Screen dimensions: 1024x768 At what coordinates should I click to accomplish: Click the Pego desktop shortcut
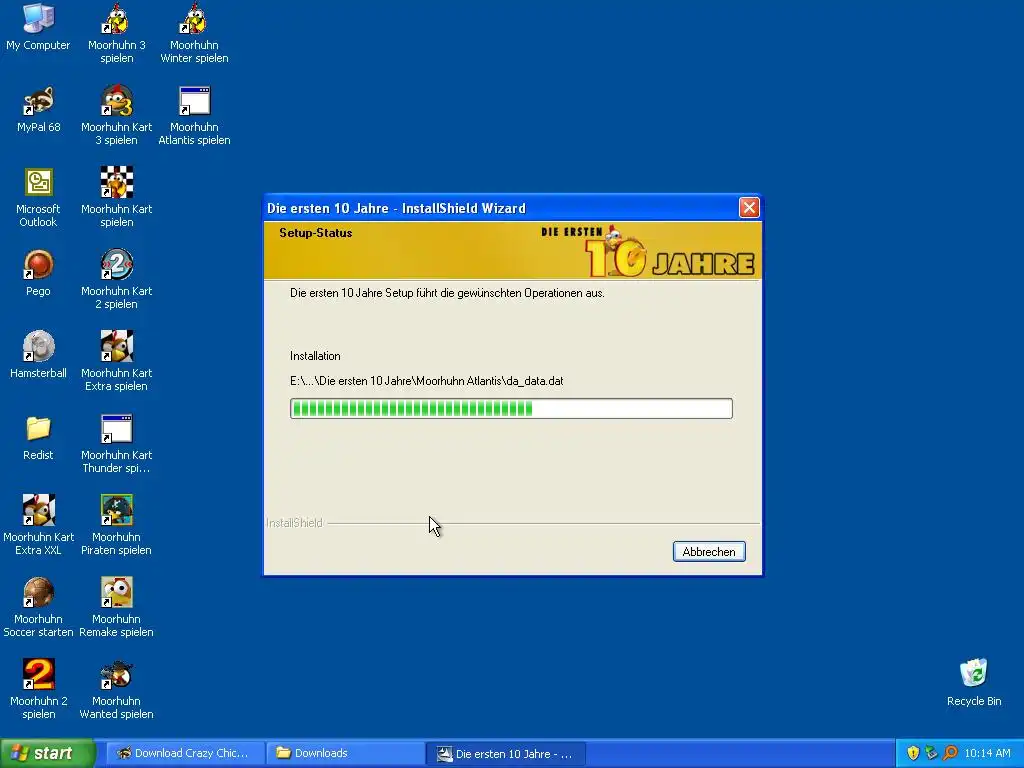[x=38, y=273]
